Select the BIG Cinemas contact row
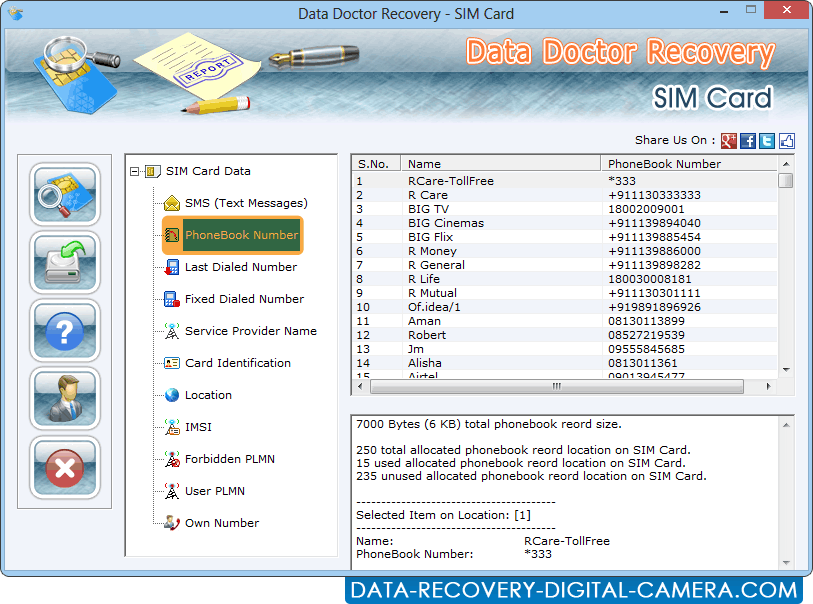Viewport: 813px width, 604px height. coord(565,223)
